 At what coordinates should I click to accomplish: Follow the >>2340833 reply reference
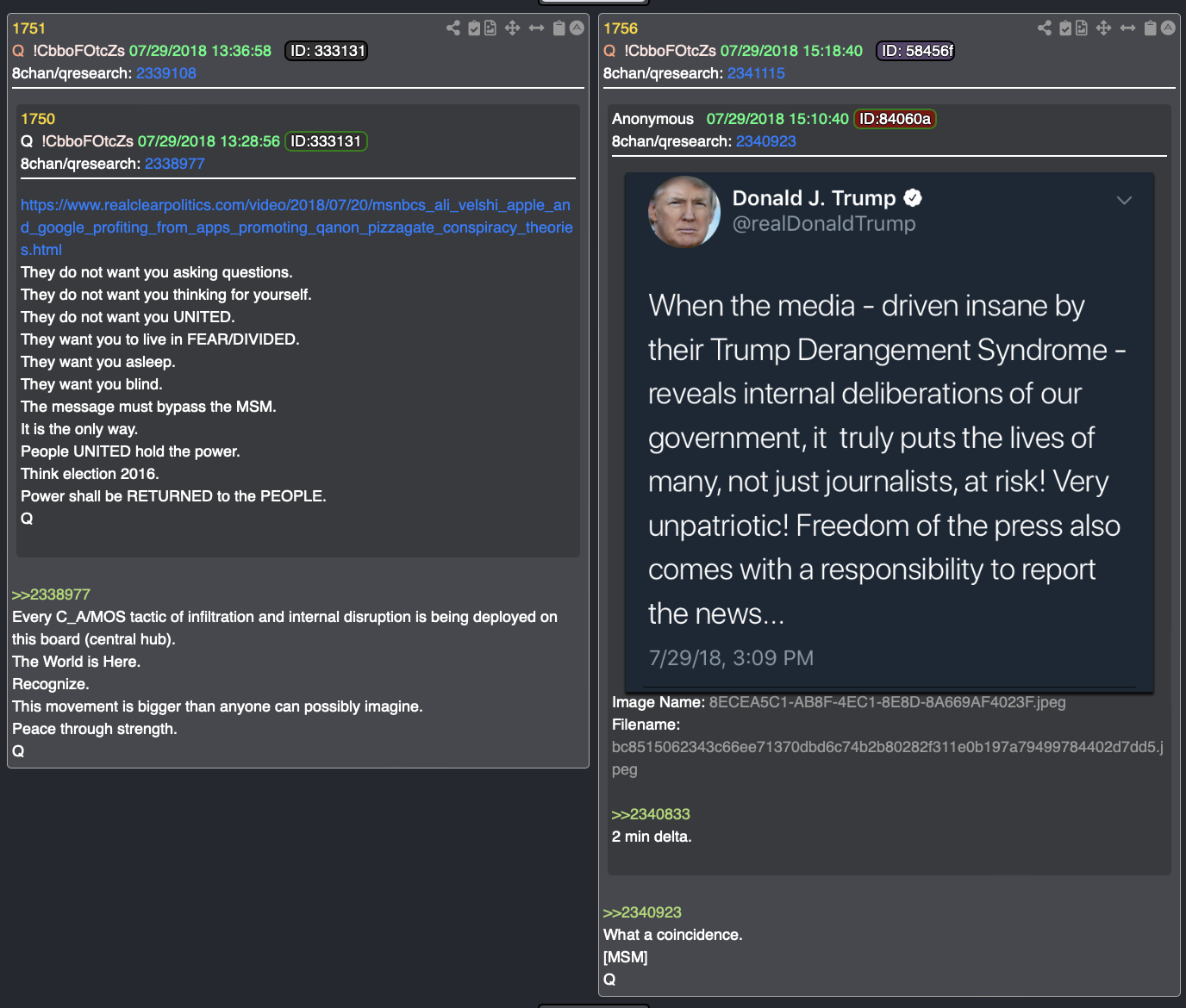tap(651, 814)
